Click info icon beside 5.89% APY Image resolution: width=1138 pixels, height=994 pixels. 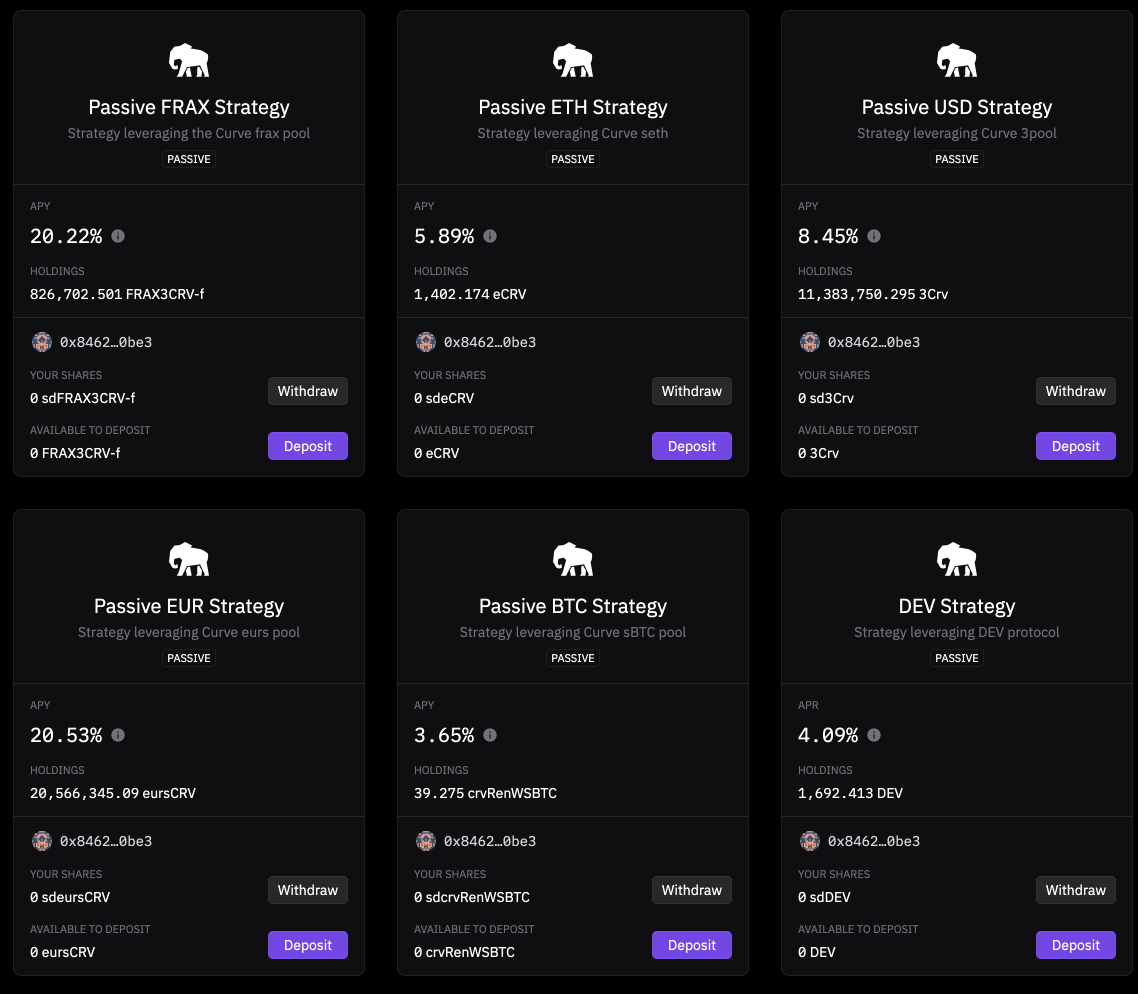pos(490,236)
